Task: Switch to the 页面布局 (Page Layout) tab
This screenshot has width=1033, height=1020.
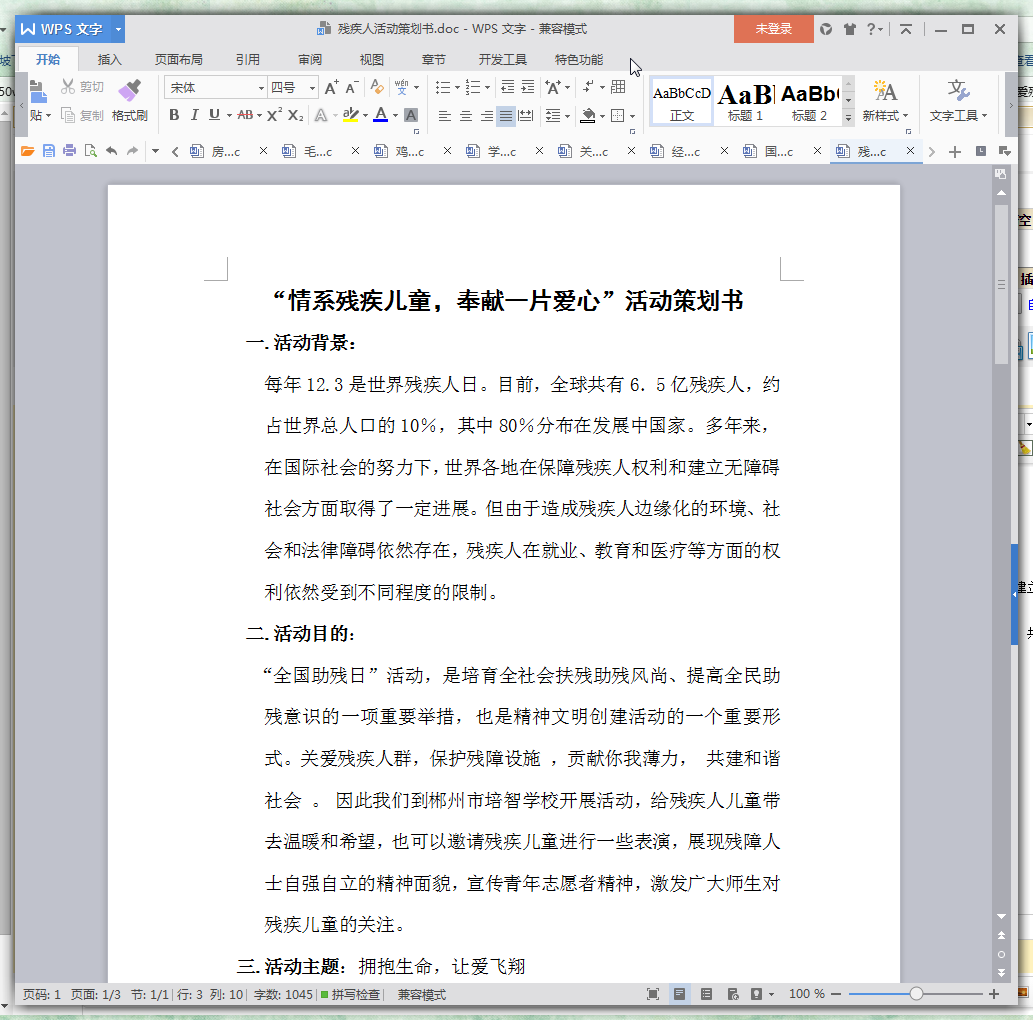Action: tap(179, 60)
